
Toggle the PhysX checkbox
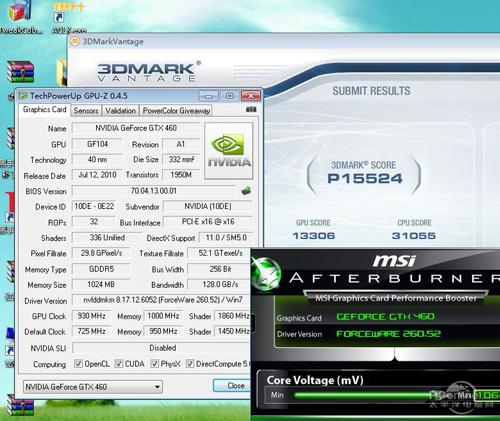[x=154, y=364]
